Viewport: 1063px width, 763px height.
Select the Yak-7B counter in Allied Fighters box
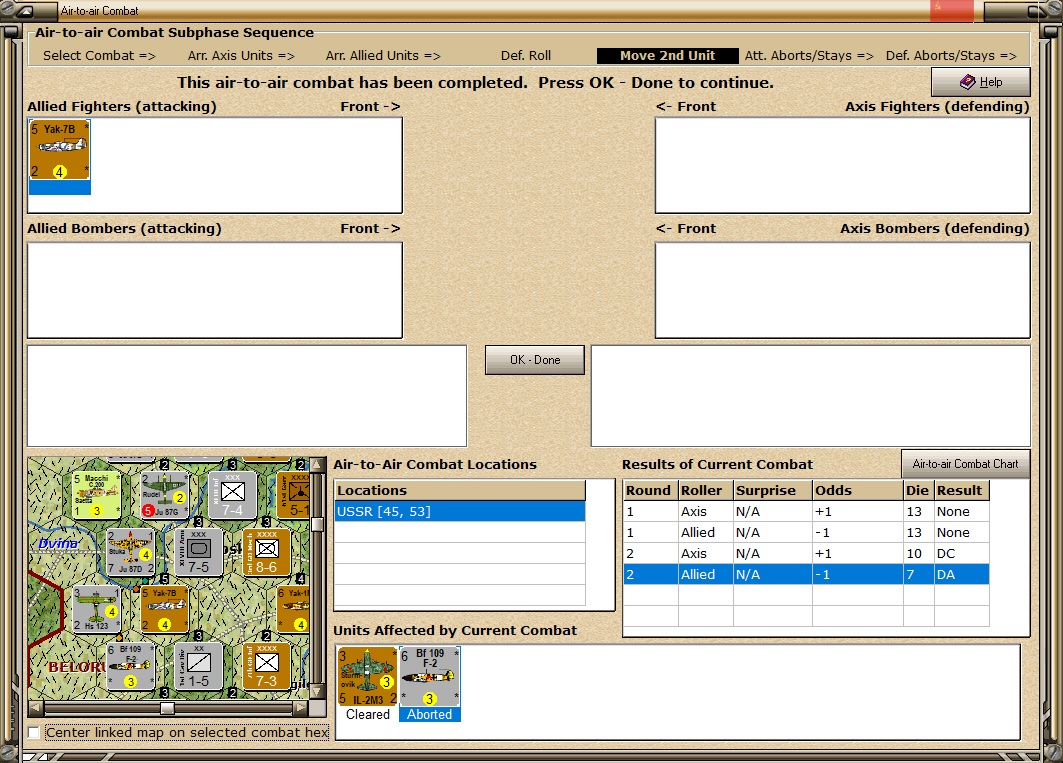[x=60, y=150]
